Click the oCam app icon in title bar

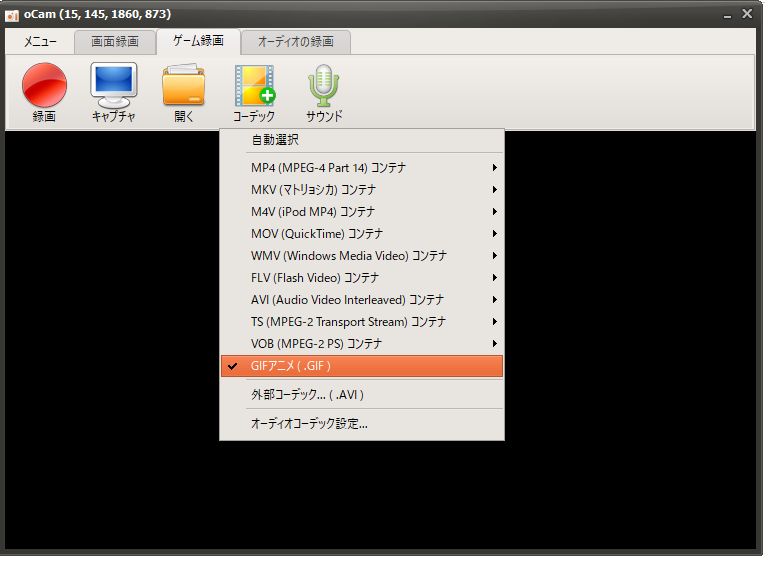click(13, 14)
